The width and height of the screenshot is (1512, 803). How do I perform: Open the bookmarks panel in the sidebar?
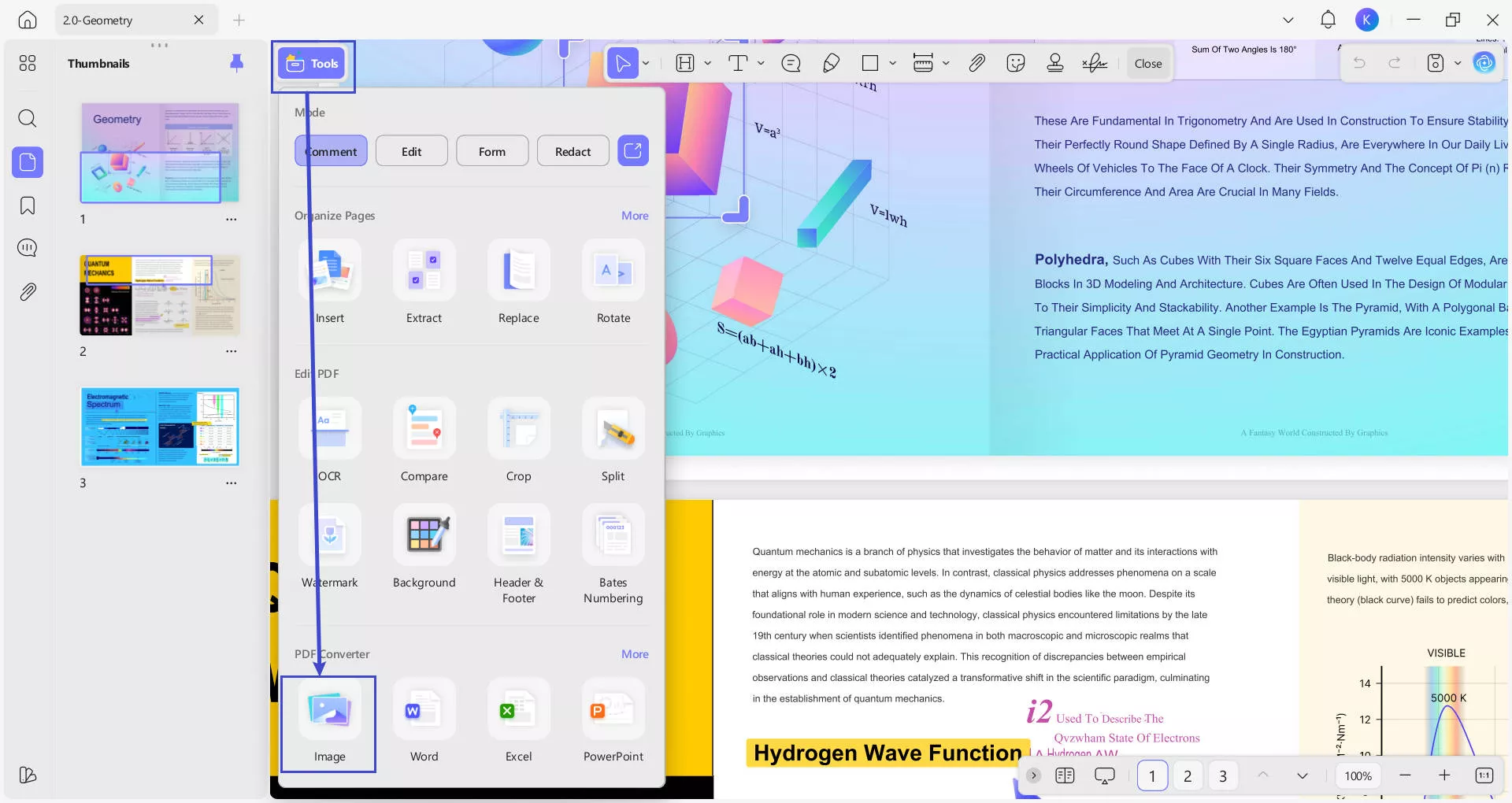point(28,205)
